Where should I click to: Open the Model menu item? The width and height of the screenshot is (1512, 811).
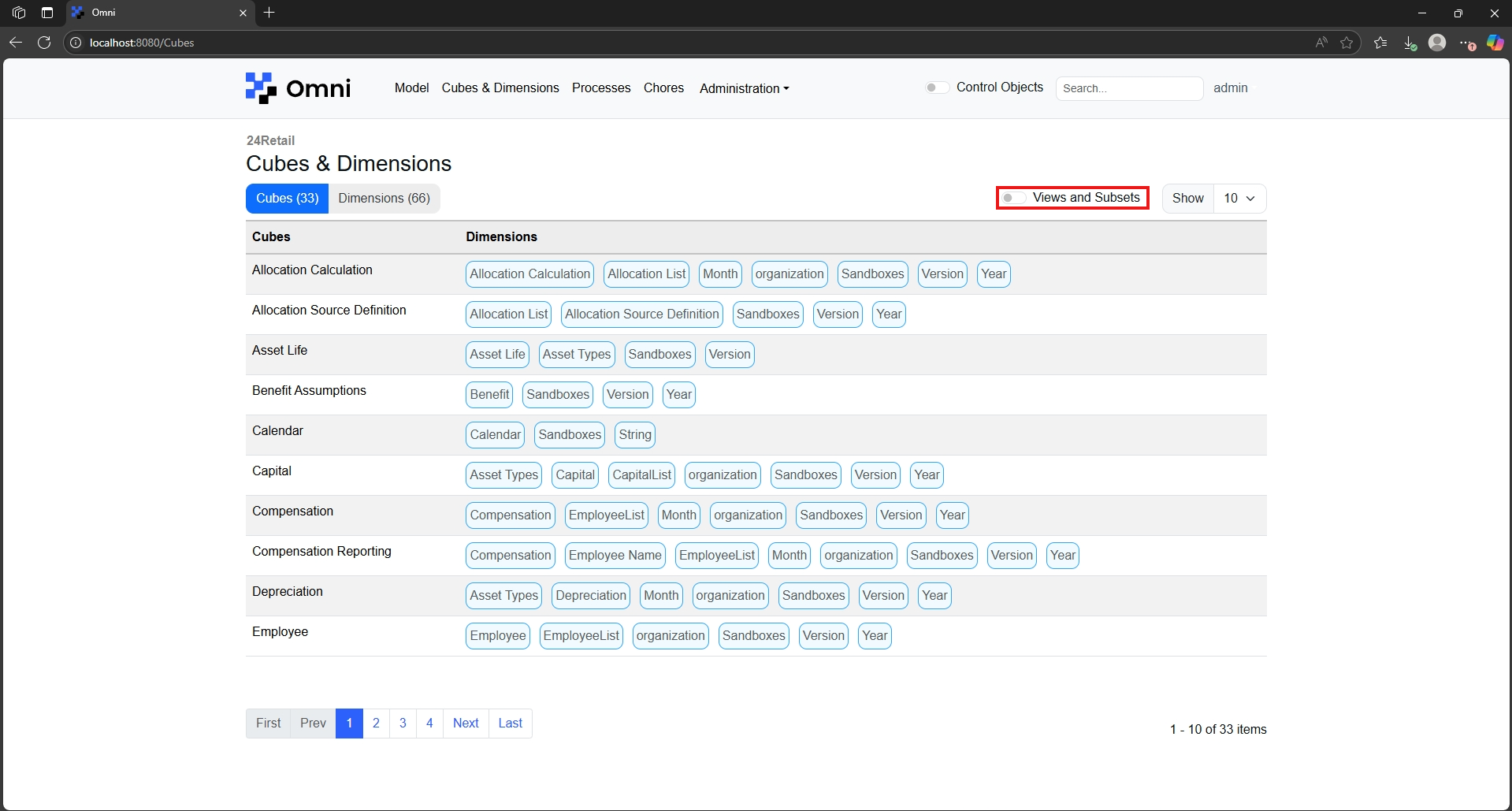pos(411,87)
